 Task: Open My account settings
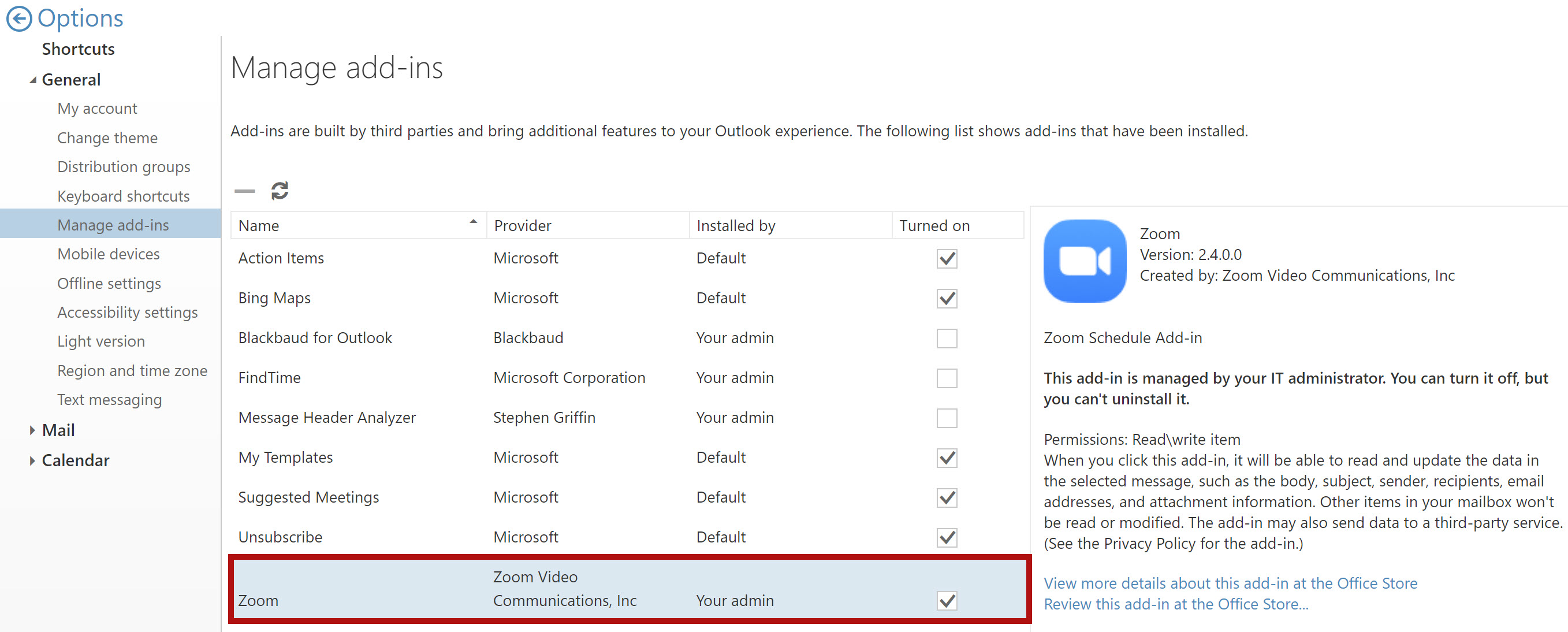click(x=98, y=109)
